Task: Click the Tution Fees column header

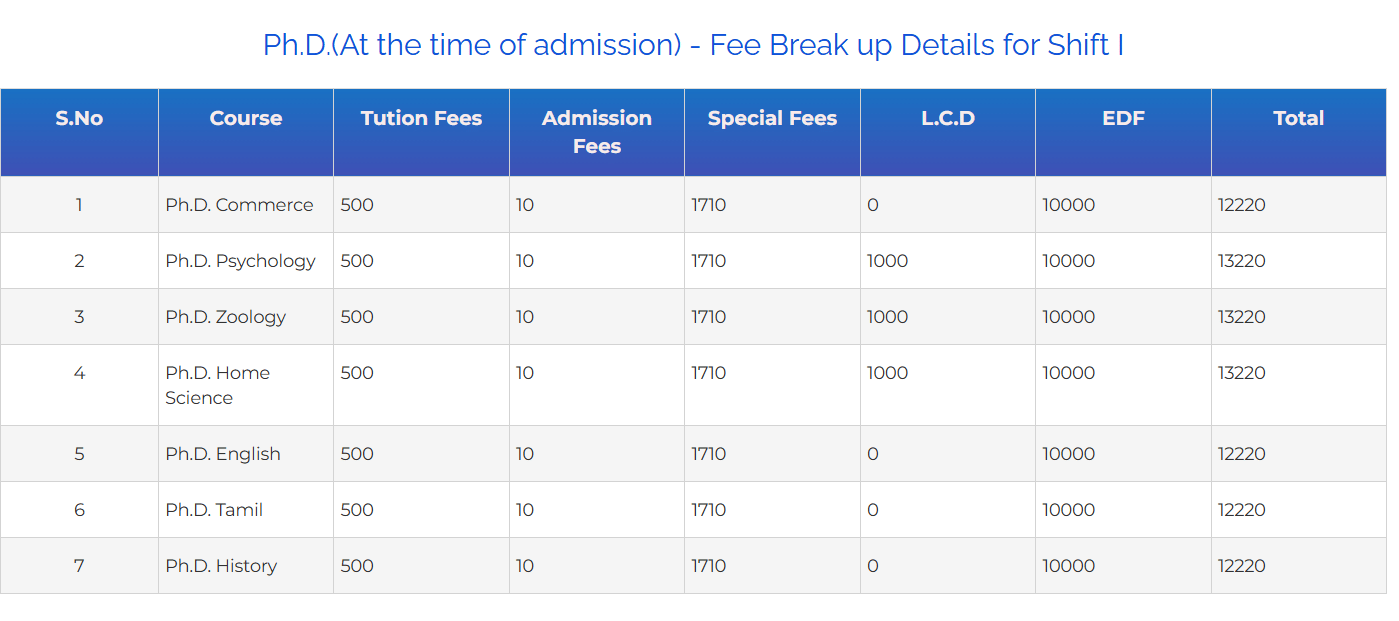Action: click(x=421, y=118)
